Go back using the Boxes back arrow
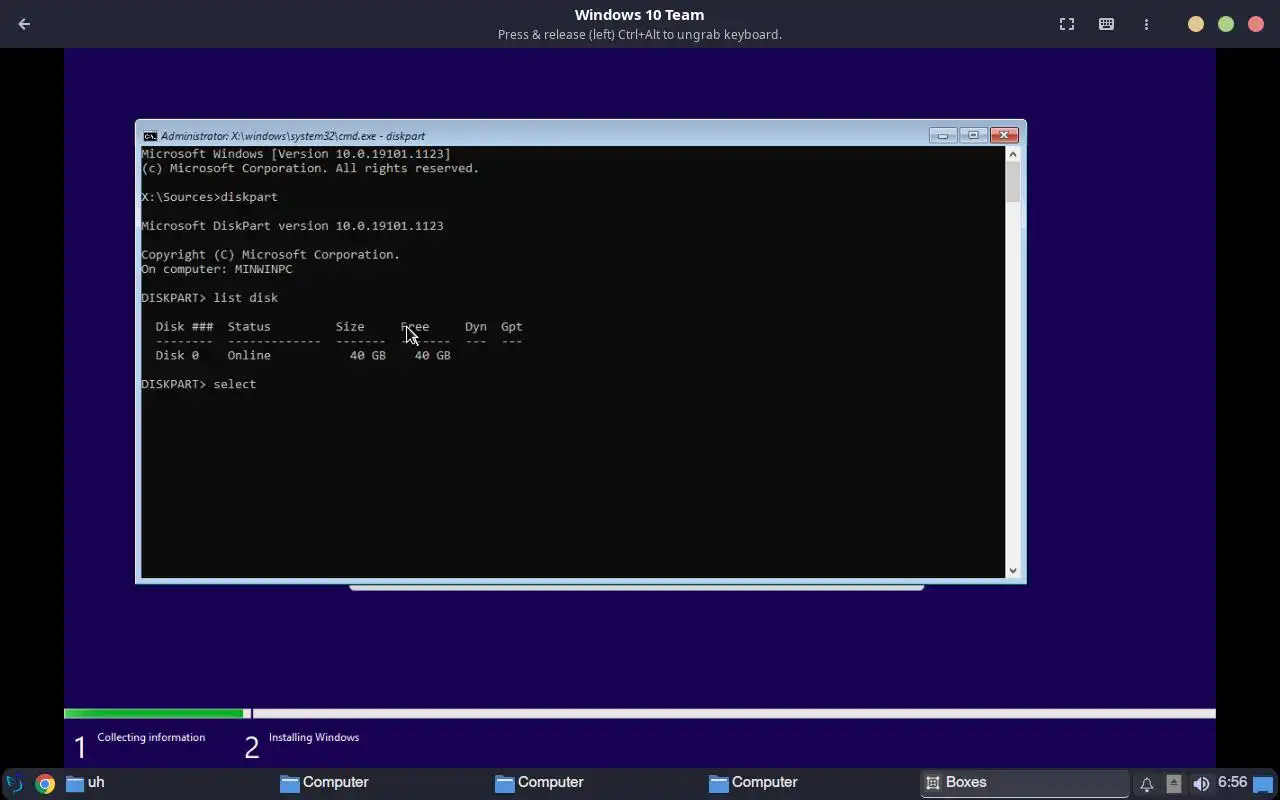The width and height of the screenshot is (1280, 800). [x=24, y=24]
